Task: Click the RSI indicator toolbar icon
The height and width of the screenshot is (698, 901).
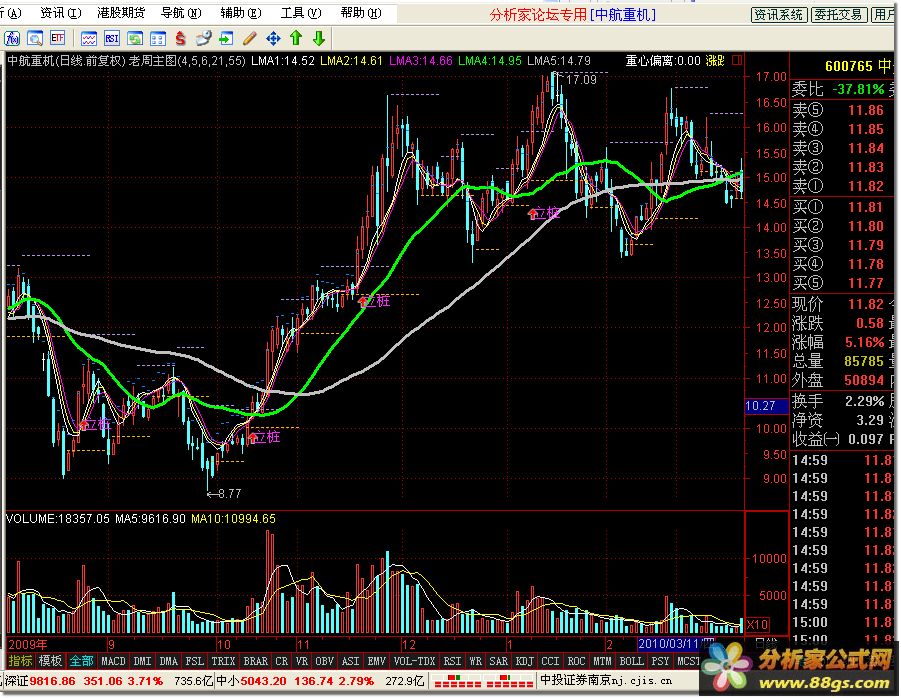Action: coord(111,38)
